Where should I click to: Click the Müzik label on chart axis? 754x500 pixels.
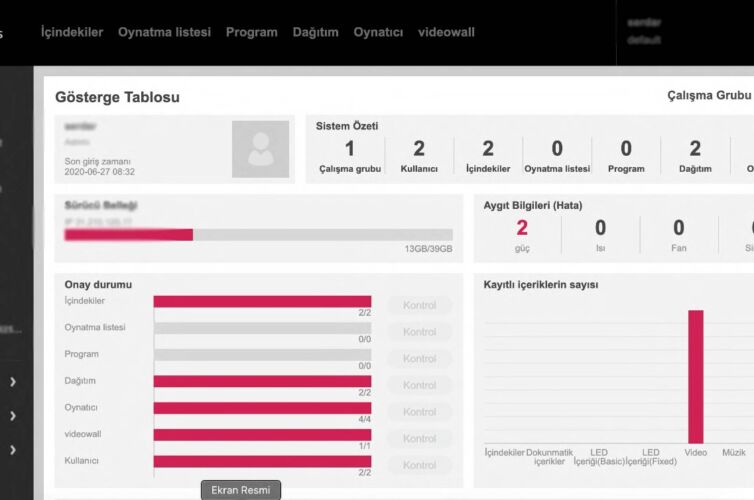[734, 452]
